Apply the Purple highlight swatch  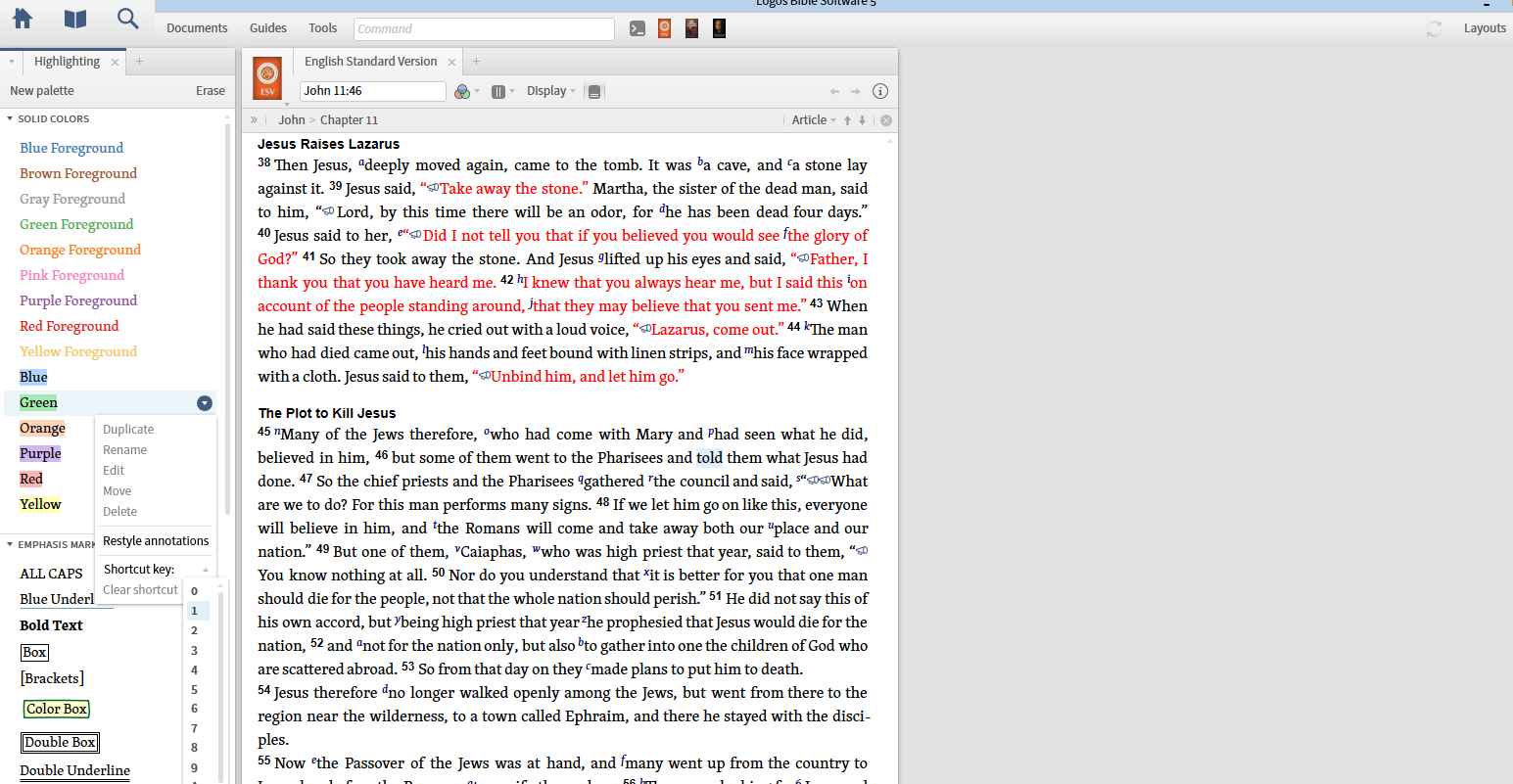40,453
